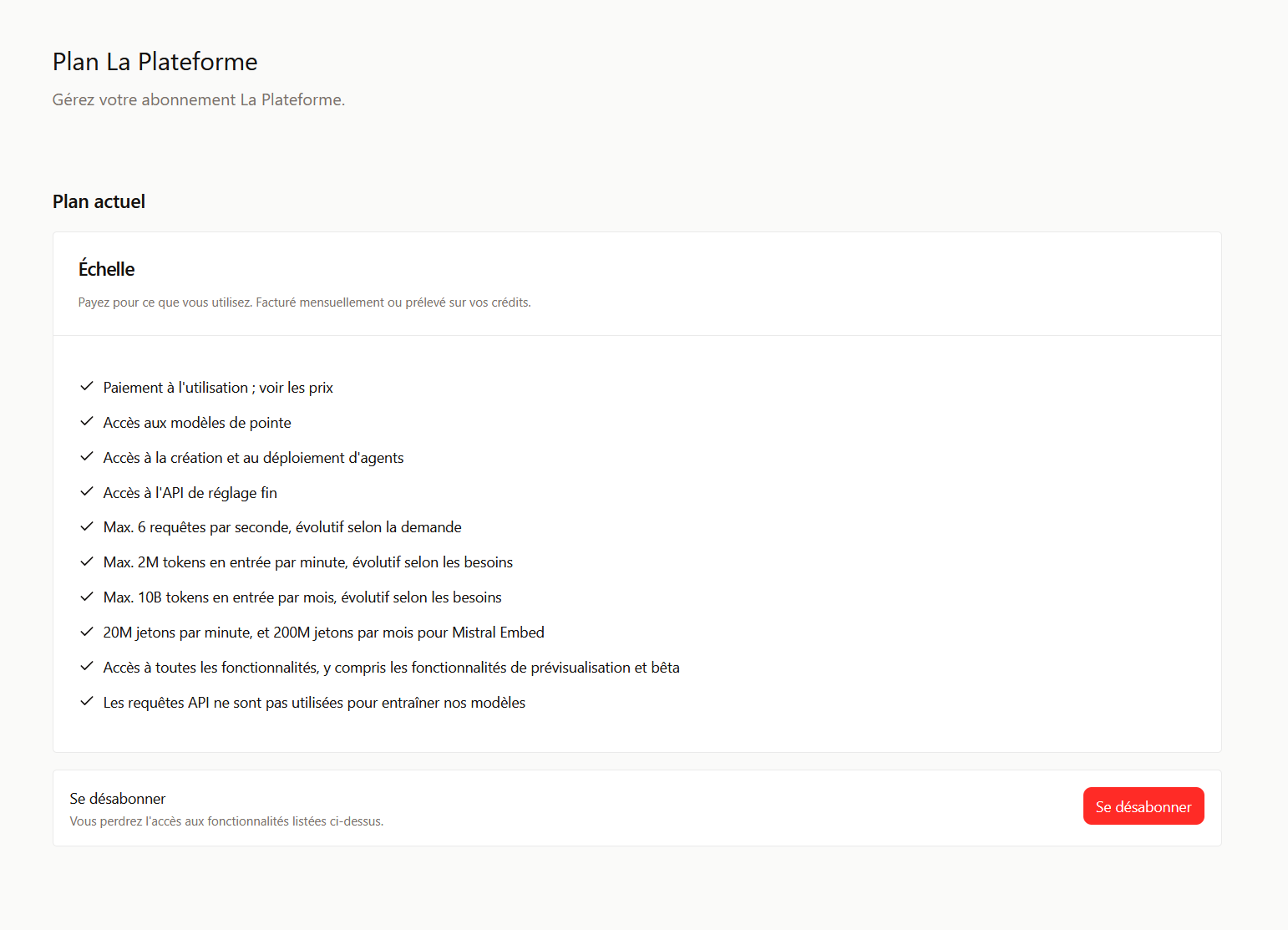Click the "Payez pour ce que vous utilisez" description
The width and height of the screenshot is (1288, 930).
point(304,302)
